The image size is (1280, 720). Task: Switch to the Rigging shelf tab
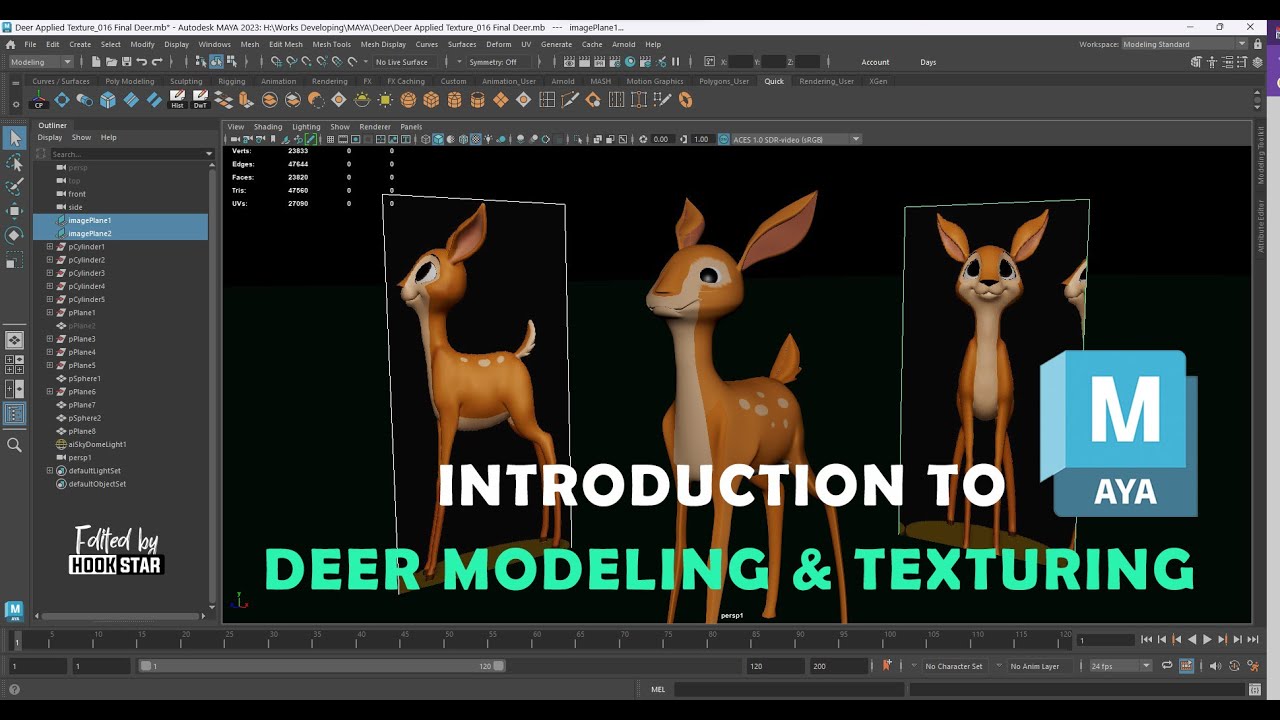tap(232, 81)
